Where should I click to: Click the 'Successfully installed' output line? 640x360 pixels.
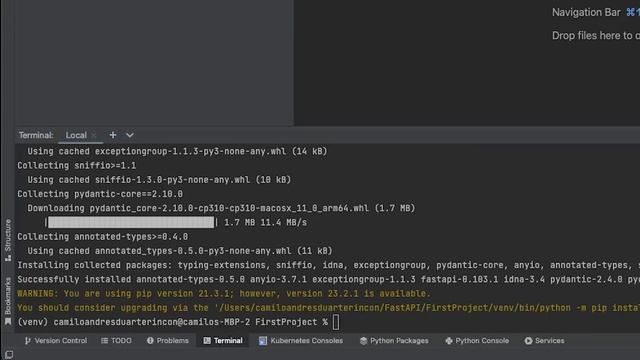click(x=329, y=279)
